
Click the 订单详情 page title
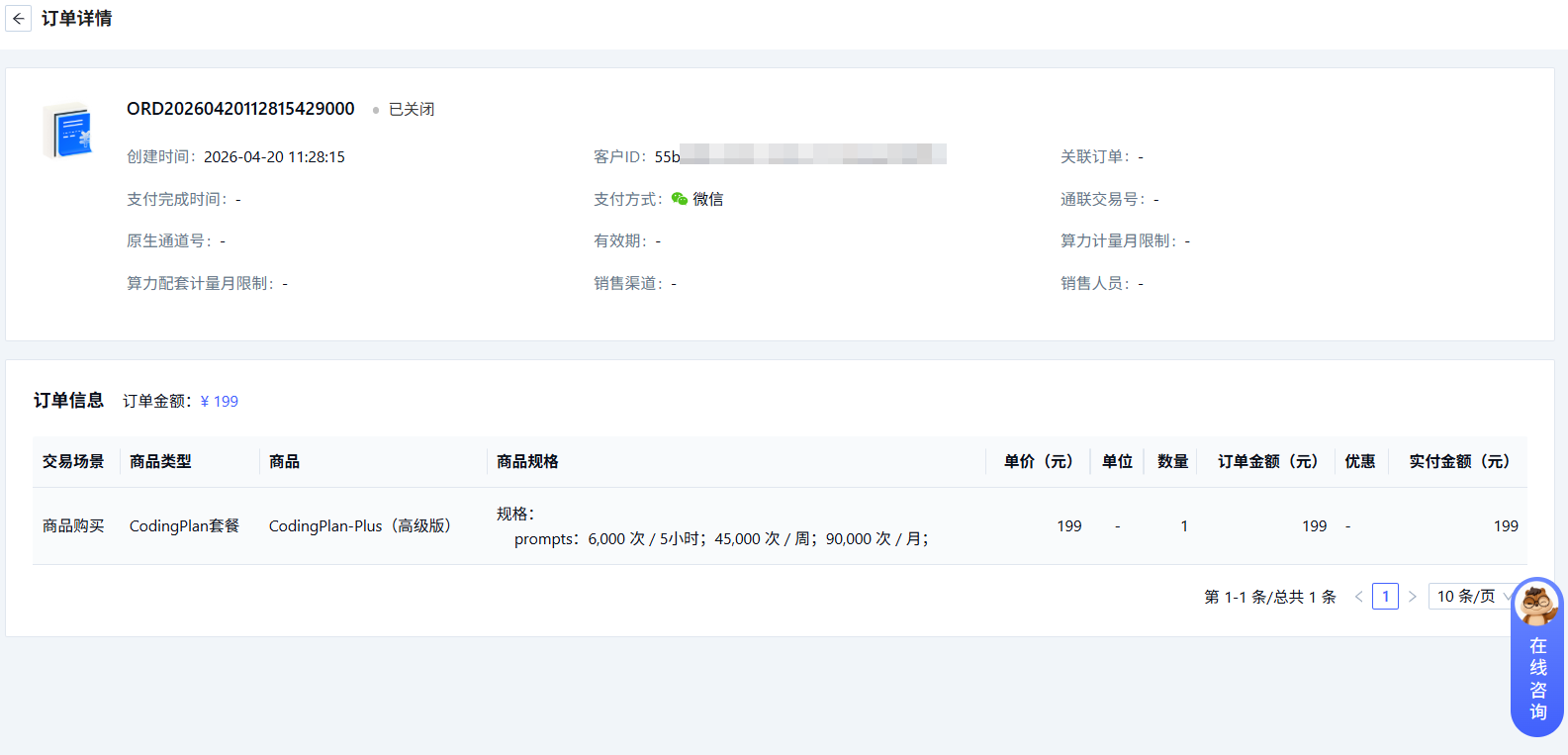coord(77,19)
